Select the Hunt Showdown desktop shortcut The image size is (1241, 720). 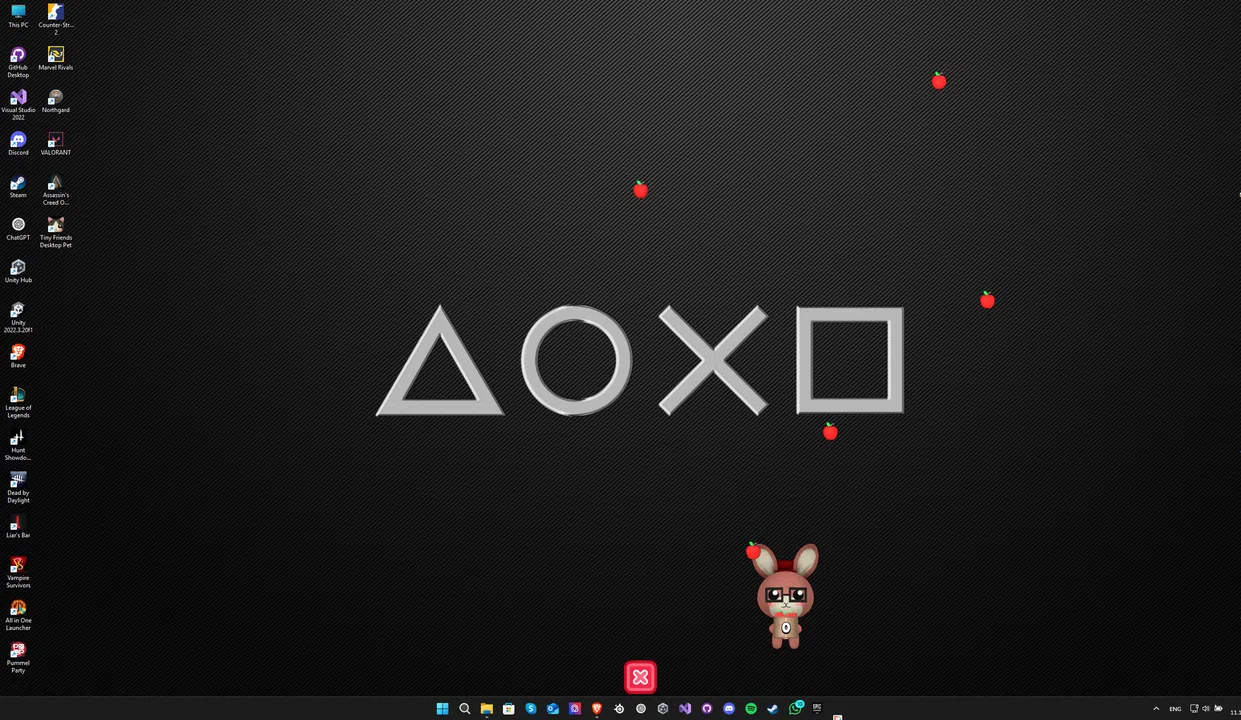[x=18, y=445]
